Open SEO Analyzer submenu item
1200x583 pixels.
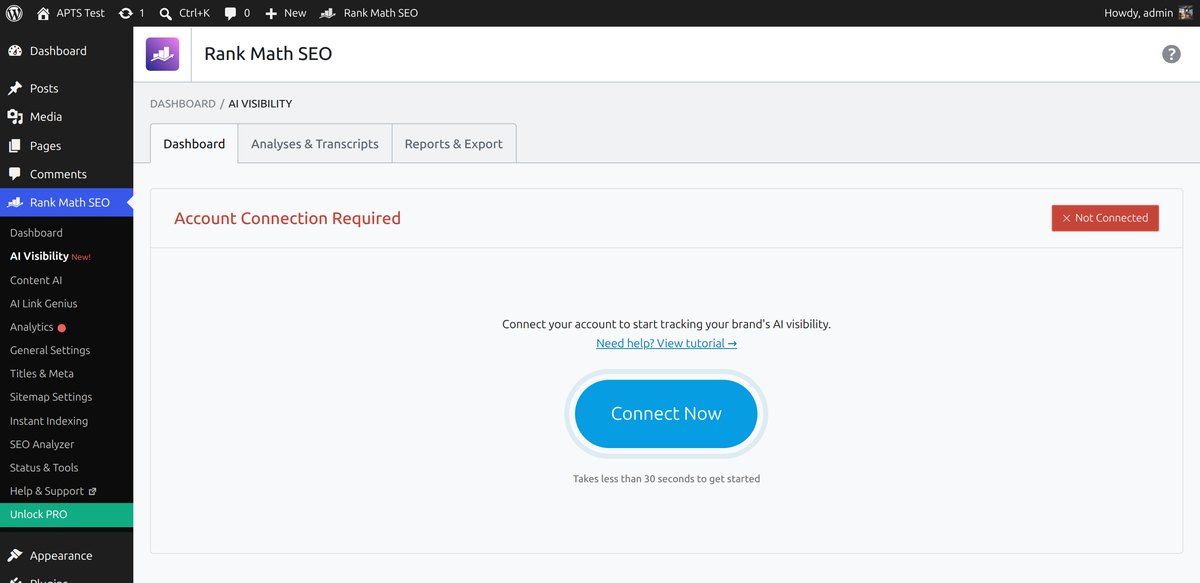click(42, 444)
